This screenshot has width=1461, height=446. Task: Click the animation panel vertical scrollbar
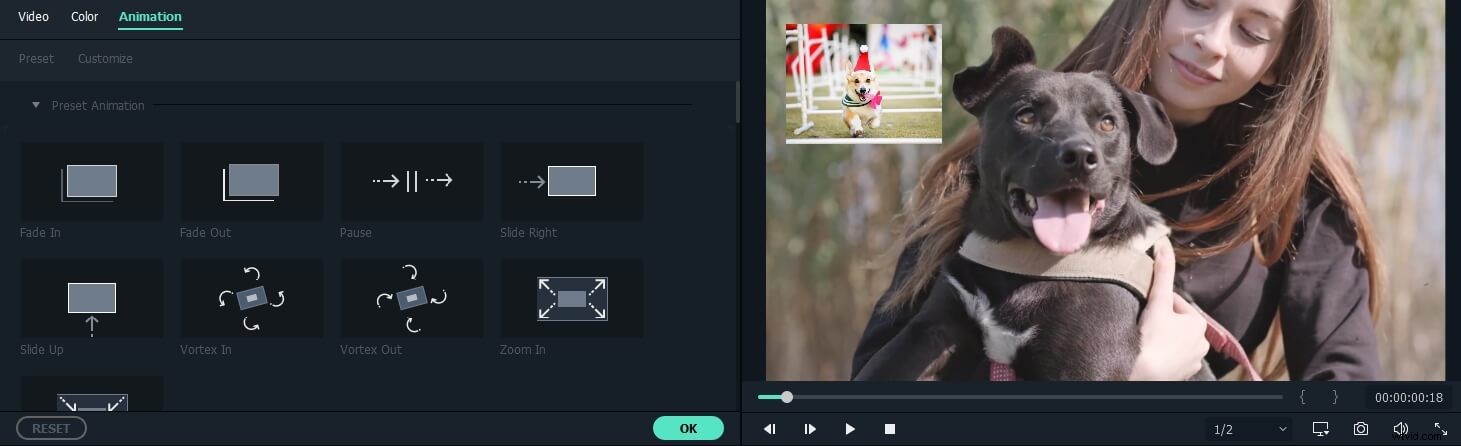point(738,100)
